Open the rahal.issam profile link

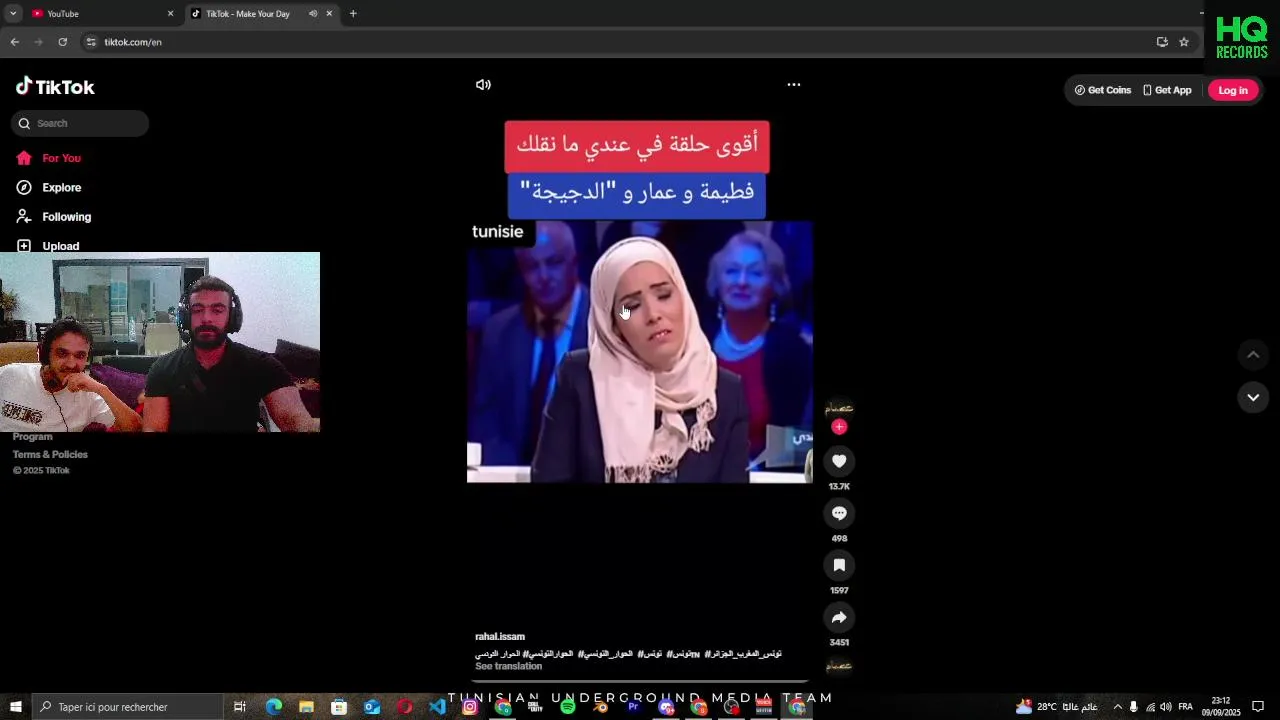(500, 636)
